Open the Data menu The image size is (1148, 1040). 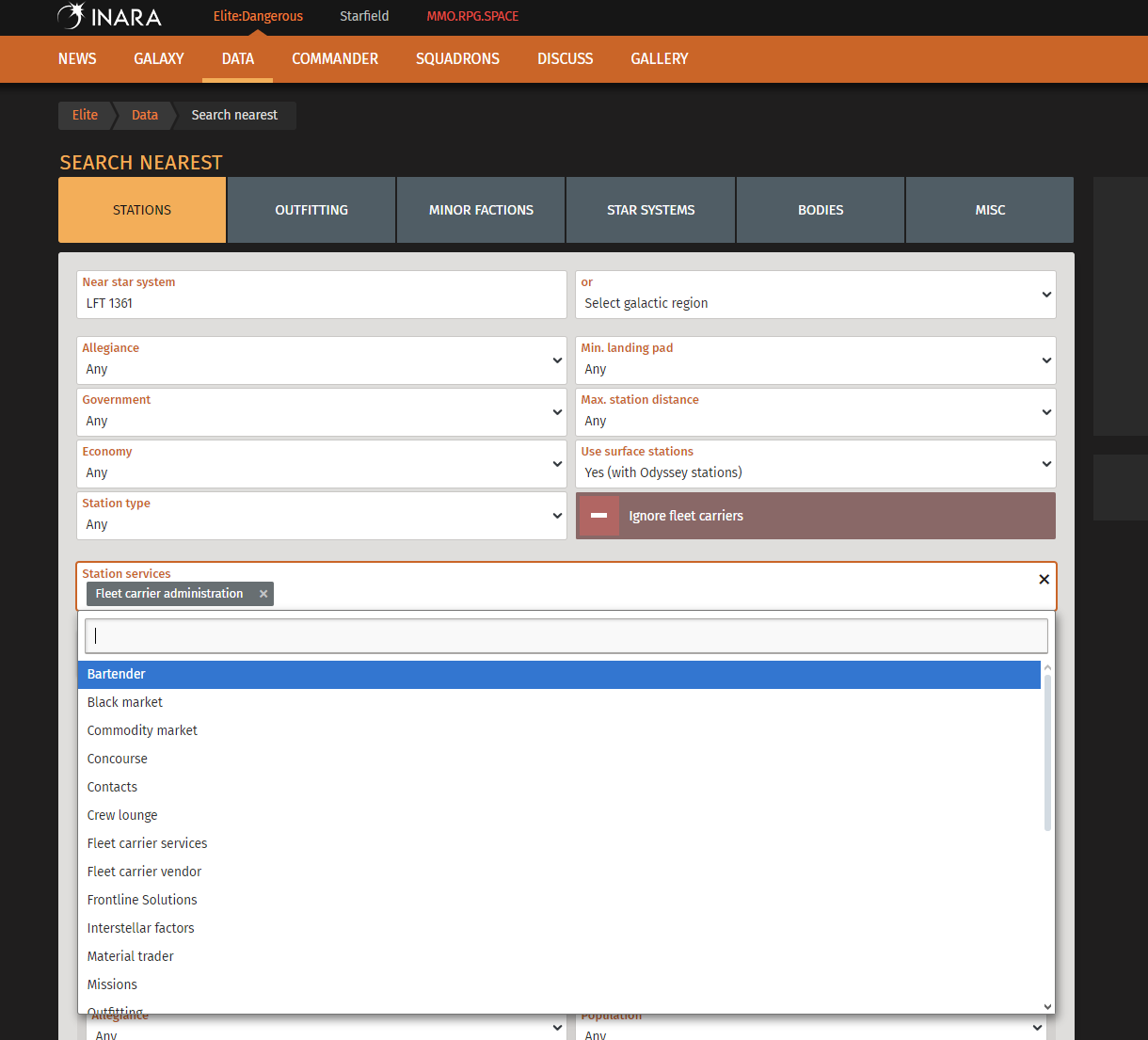238,58
